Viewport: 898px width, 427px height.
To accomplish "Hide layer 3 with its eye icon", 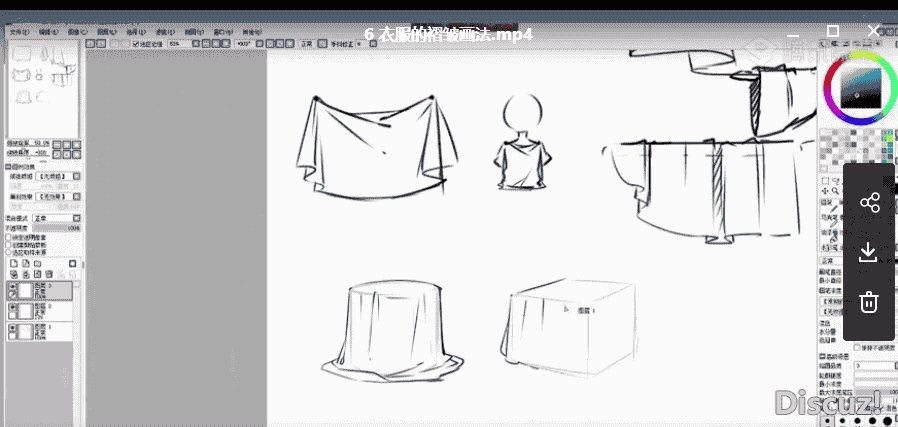I will (x=12, y=286).
